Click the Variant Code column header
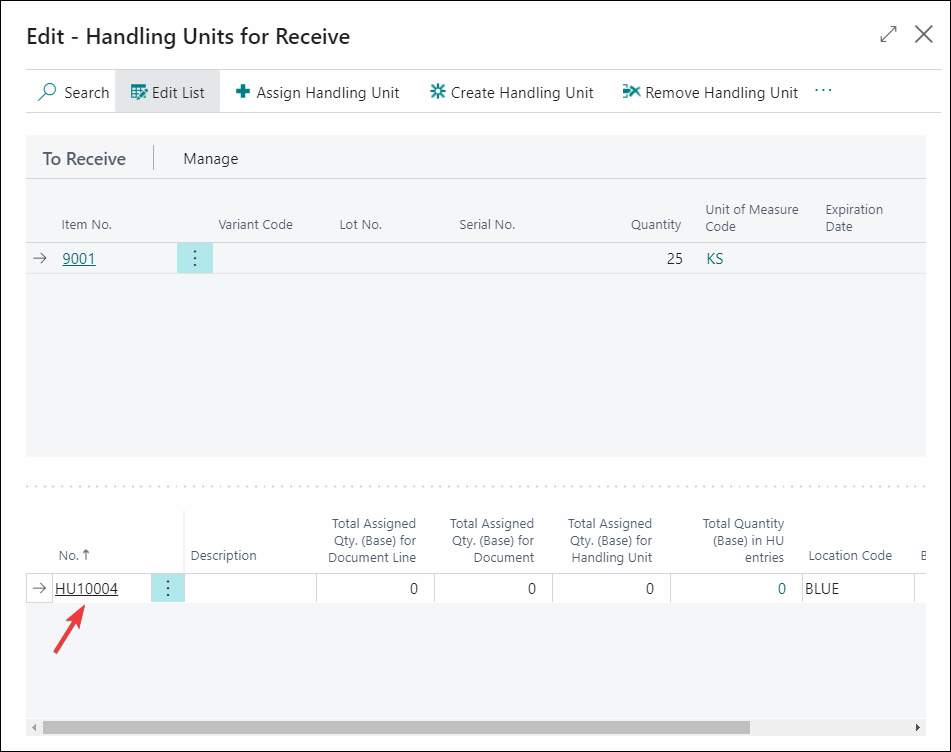Screen dimensions: 951x752 pos(255,224)
